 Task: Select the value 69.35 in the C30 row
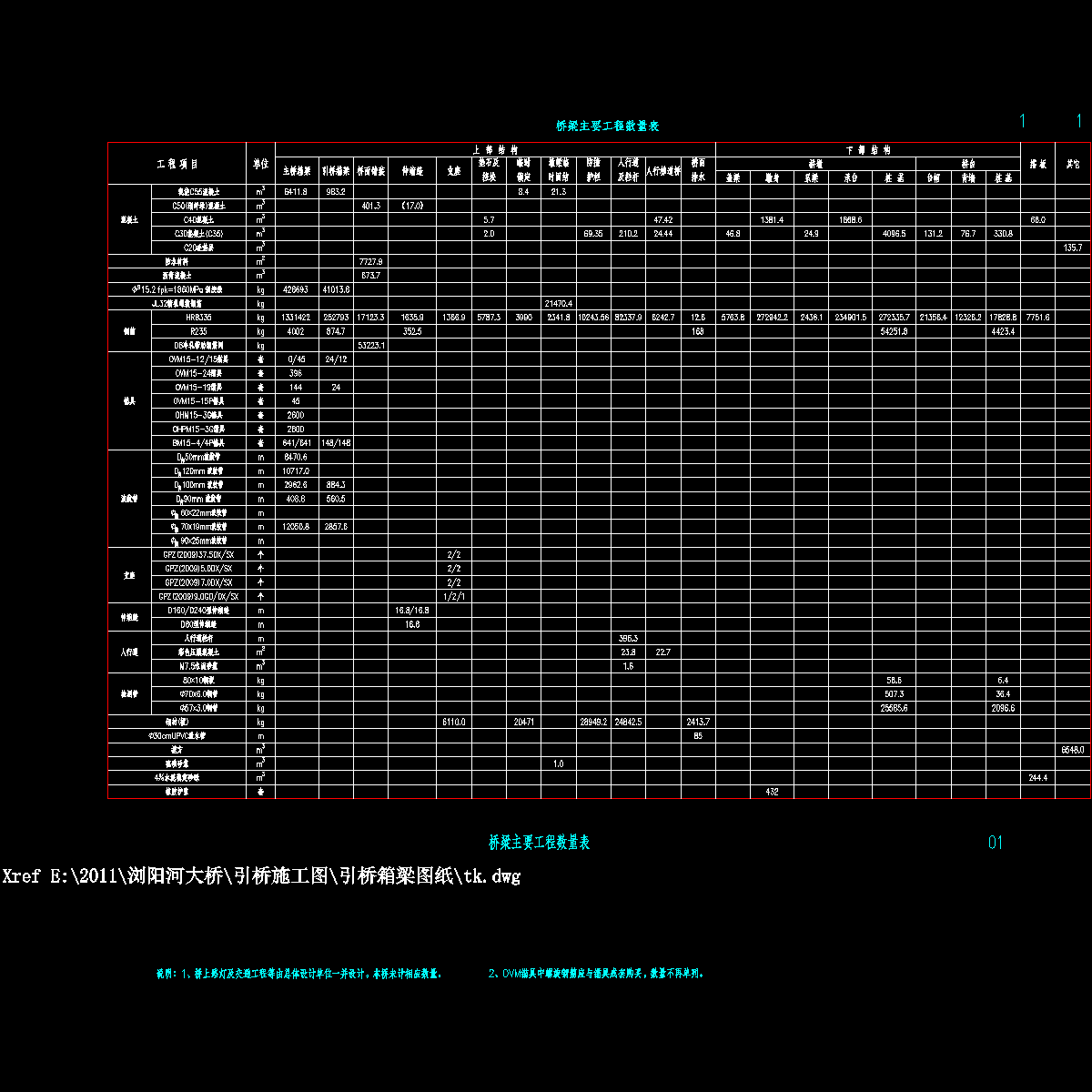coord(593,234)
